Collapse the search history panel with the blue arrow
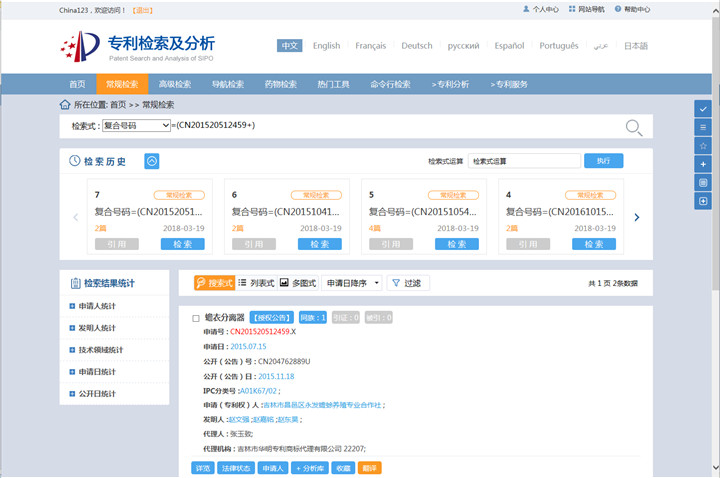 (x=152, y=161)
